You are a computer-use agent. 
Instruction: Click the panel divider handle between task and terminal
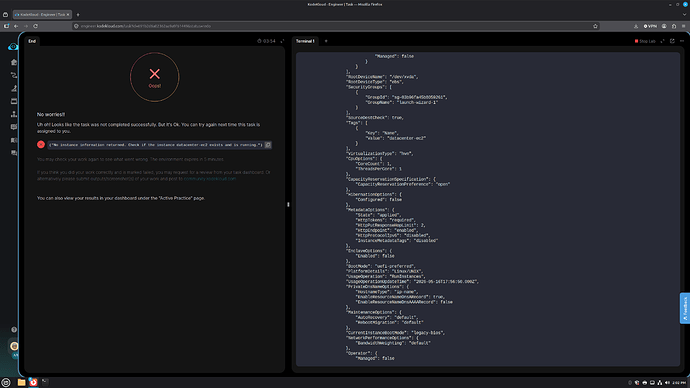288,205
